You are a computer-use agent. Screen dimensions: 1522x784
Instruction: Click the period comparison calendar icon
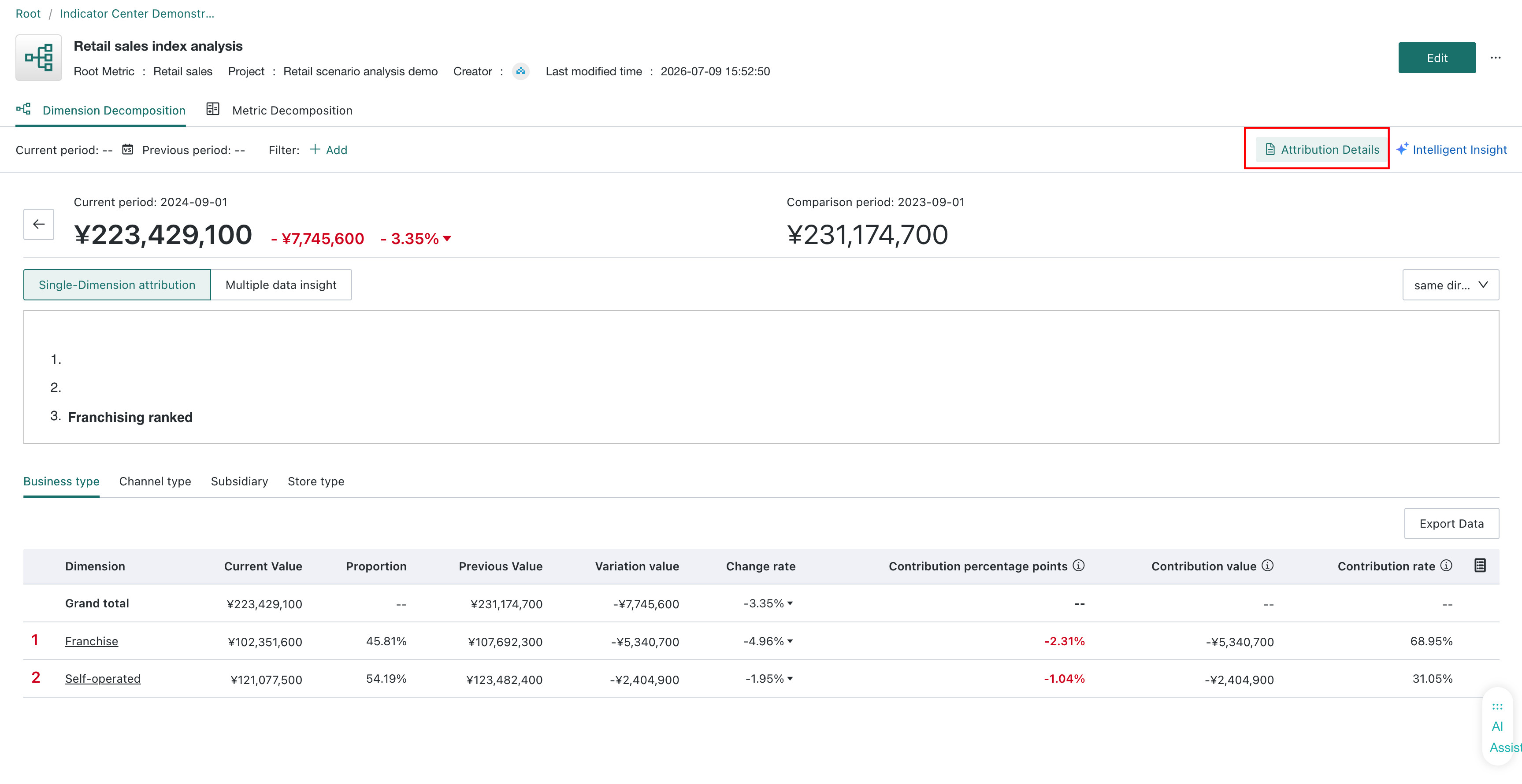[128, 149]
